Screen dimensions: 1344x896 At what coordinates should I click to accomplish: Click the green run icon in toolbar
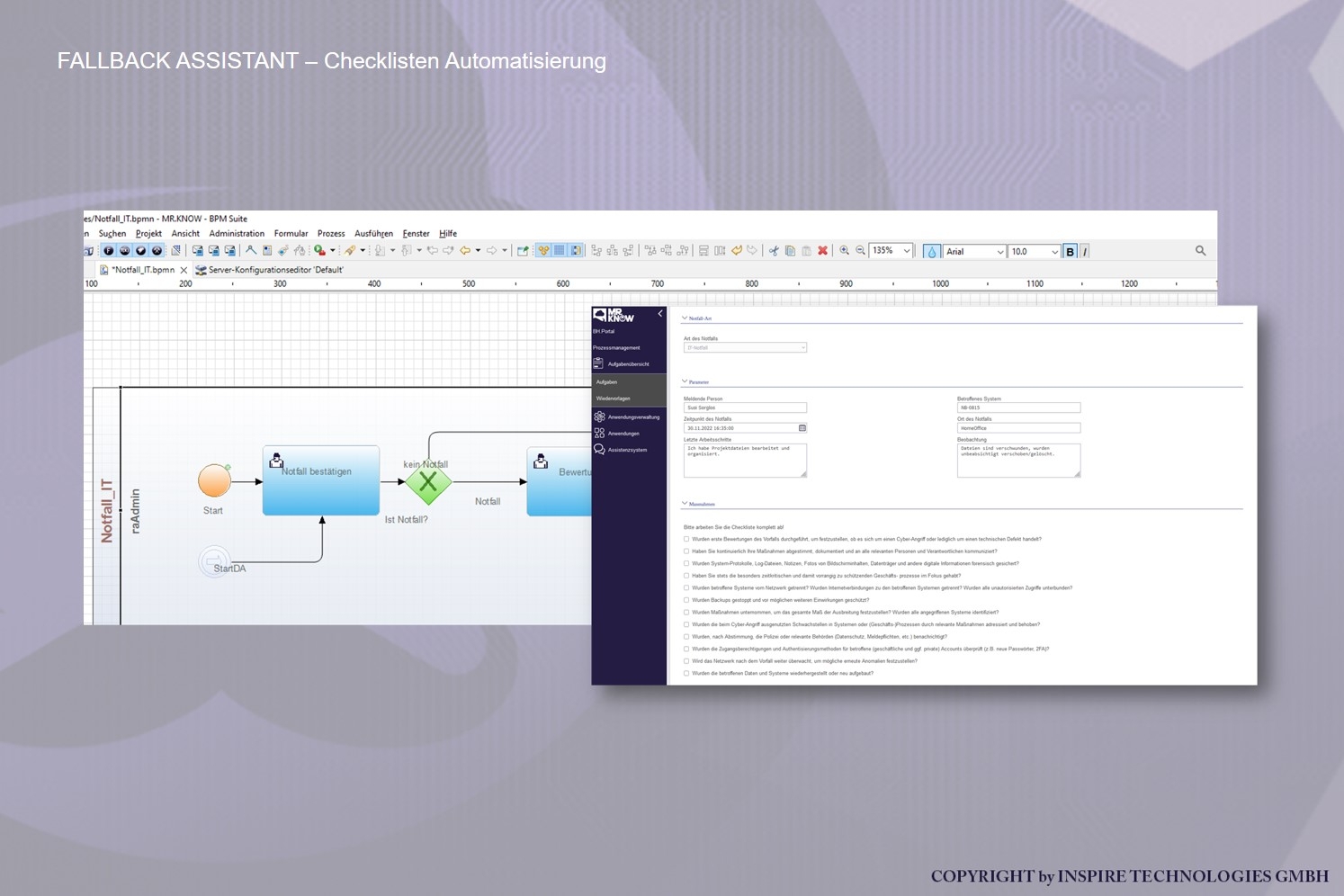click(x=319, y=251)
